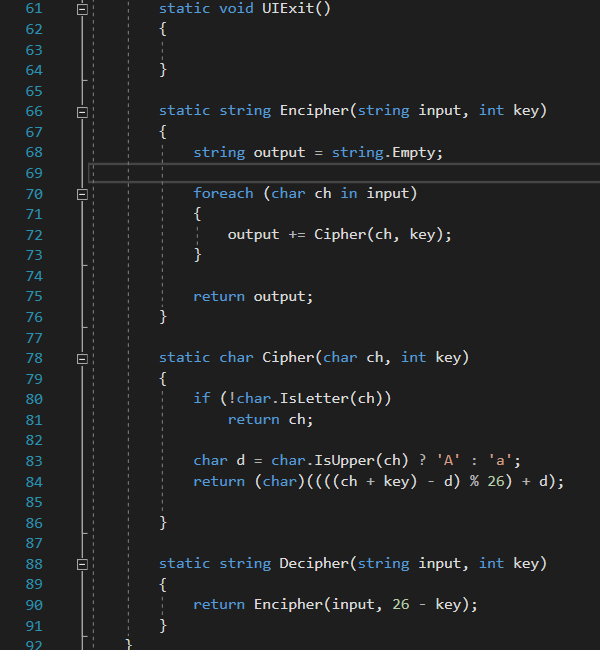
Task: Click the 'if' keyword on line 80
Action: pyautogui.click(x=202, y=398)
